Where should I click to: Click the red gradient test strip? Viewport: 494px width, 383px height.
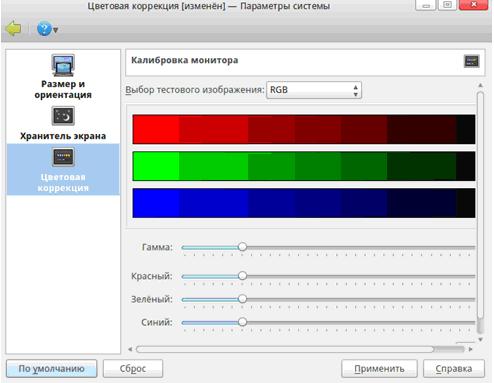click(304, 129)
